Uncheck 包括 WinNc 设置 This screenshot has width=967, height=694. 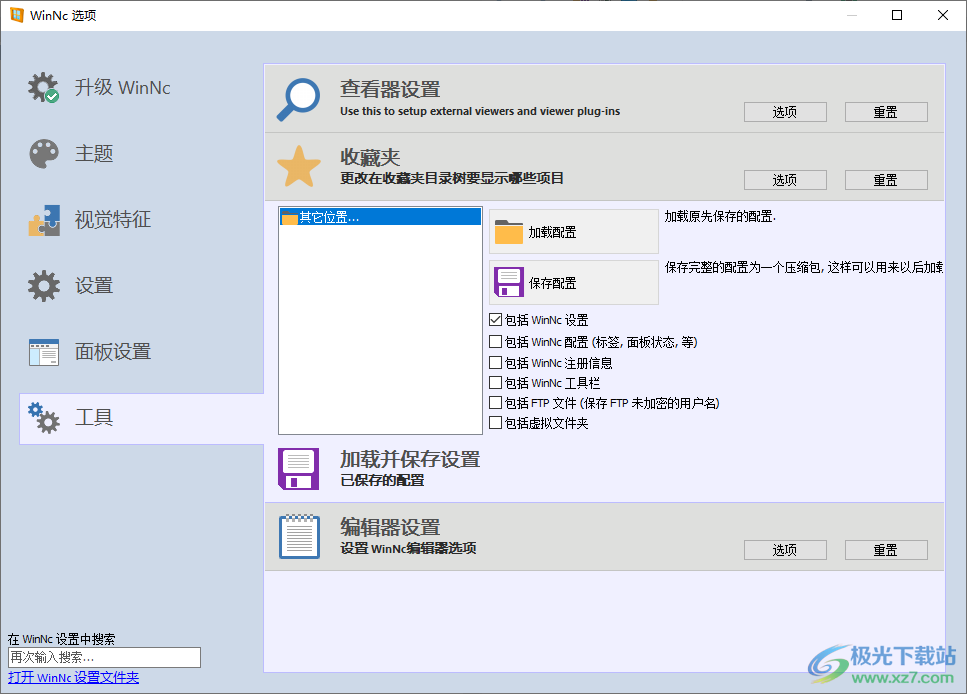pos(495,320)
